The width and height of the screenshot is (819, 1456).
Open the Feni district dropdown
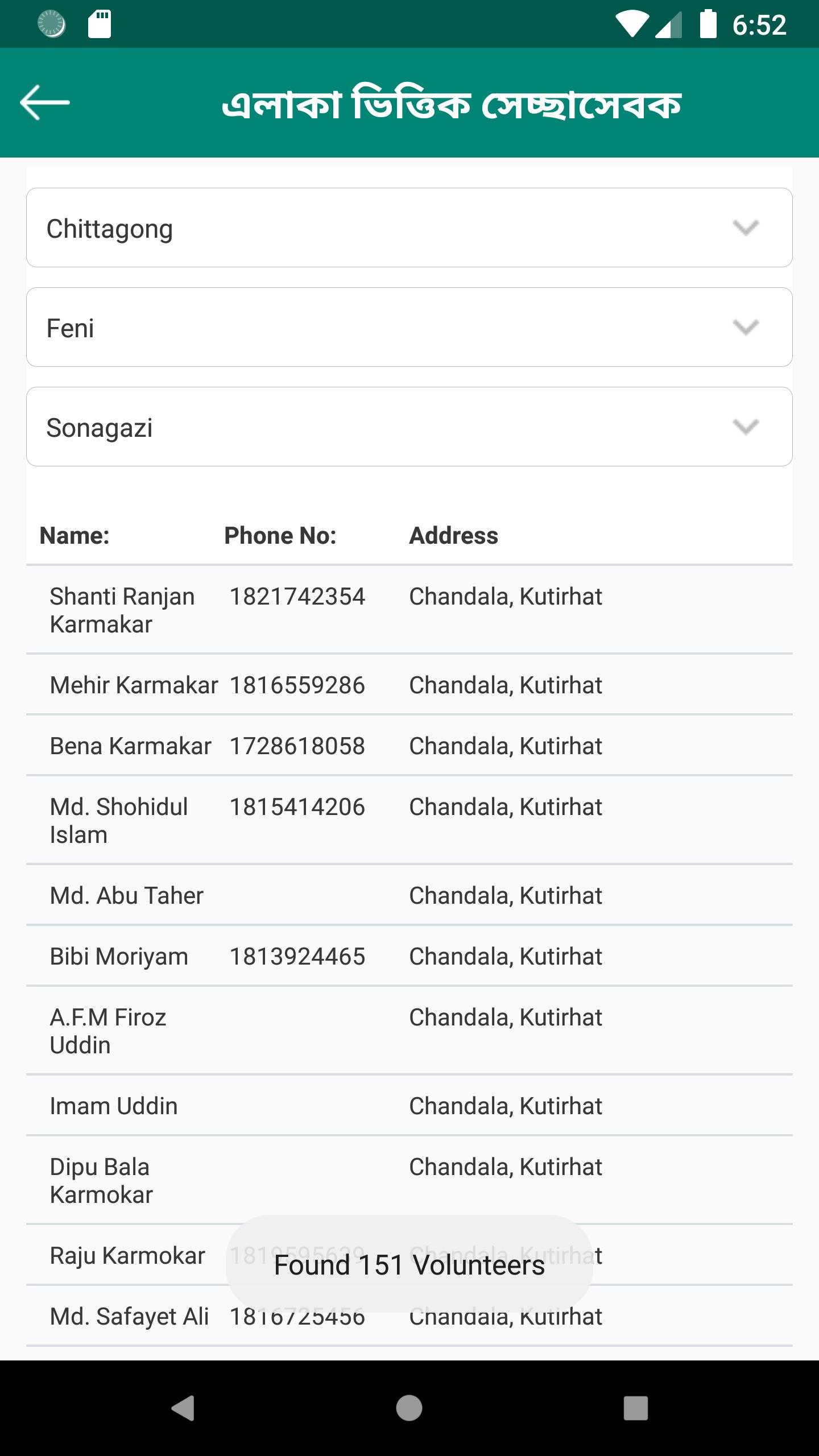point(409,327)
